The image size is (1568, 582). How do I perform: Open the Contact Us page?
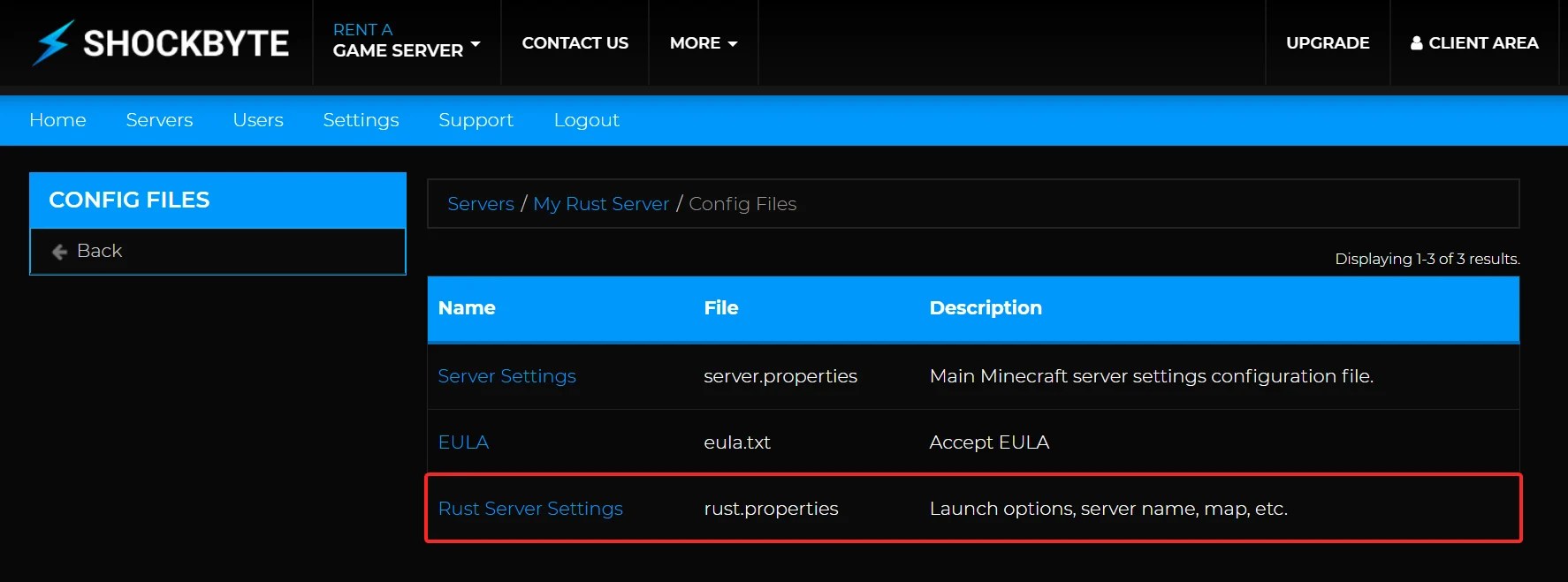tap(575, 42)
